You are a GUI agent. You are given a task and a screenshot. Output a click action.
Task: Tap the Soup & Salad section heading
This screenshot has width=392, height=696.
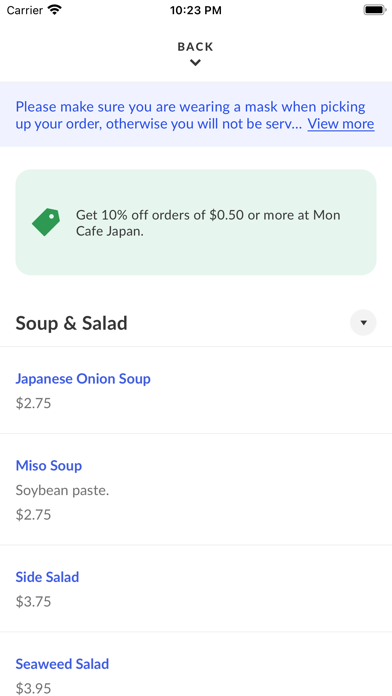[71, 323]
